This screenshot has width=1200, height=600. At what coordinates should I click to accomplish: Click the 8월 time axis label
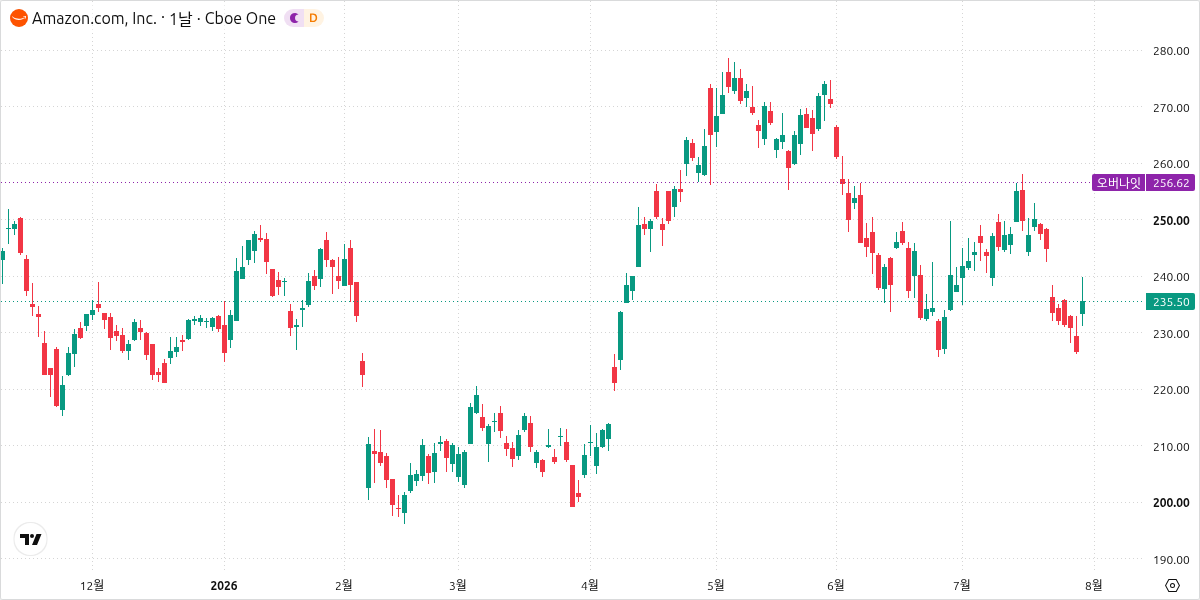click(x=1095, y=585)
